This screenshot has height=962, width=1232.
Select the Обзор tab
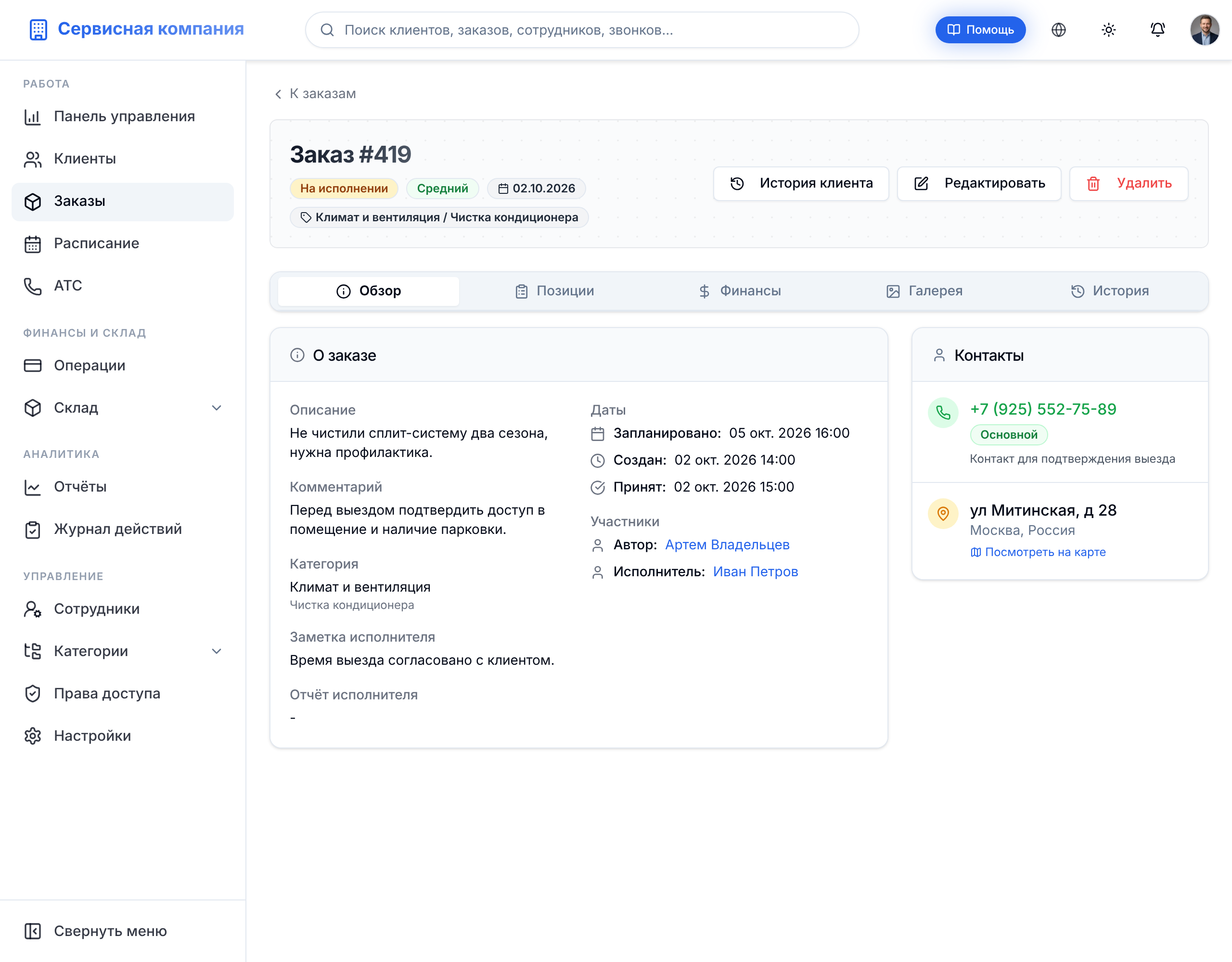(x=368, y=291)
